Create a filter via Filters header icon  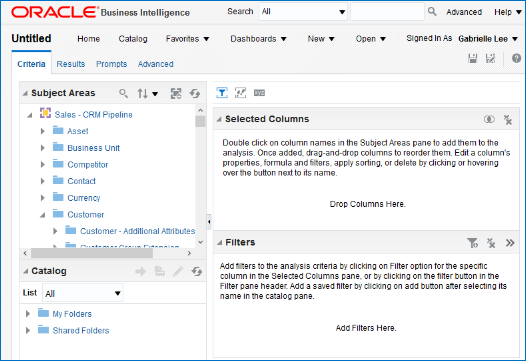pos(472,243)
